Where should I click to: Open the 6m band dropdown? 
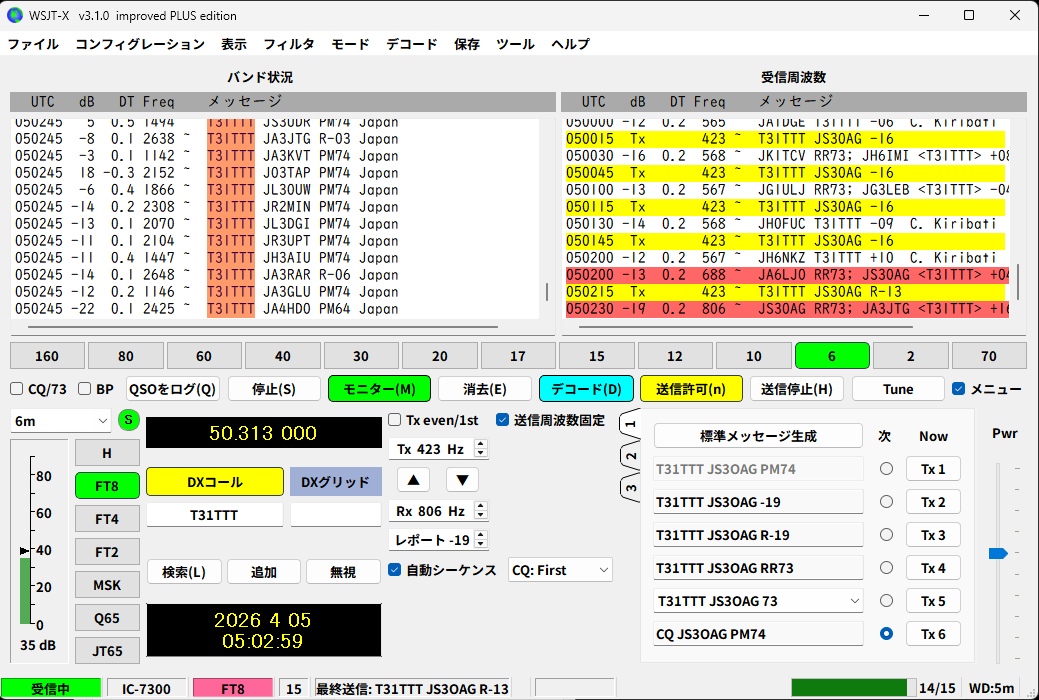[x=60, y=421]
